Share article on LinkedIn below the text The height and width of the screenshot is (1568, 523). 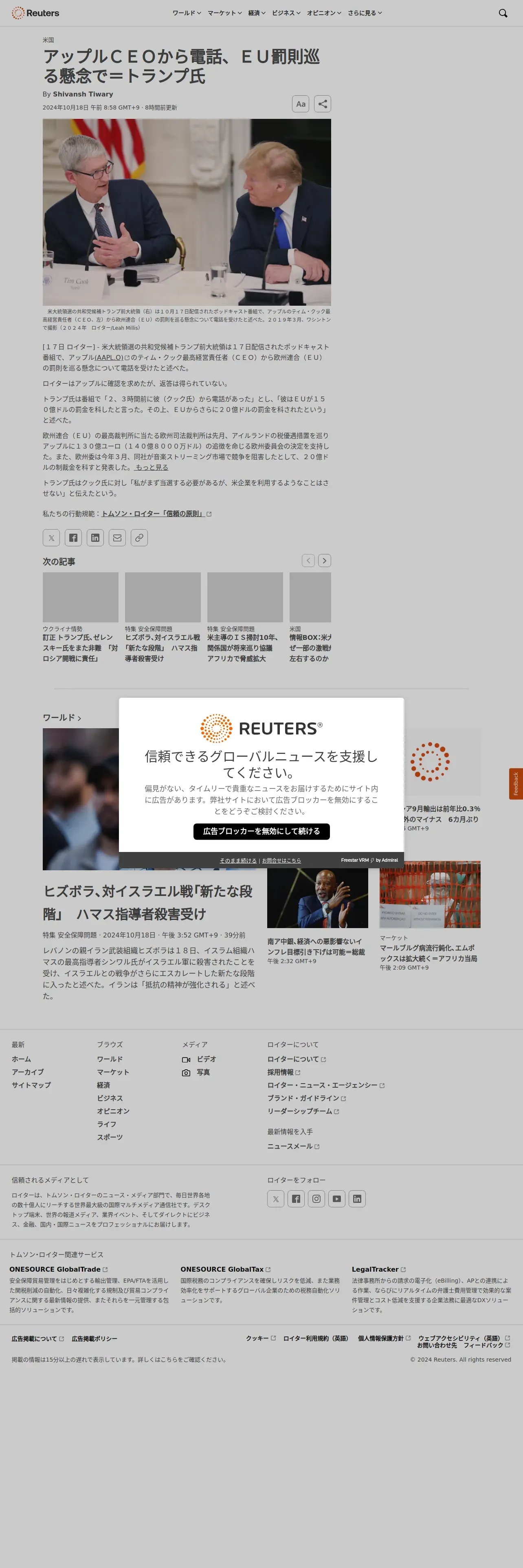click(x=95, y=537)
